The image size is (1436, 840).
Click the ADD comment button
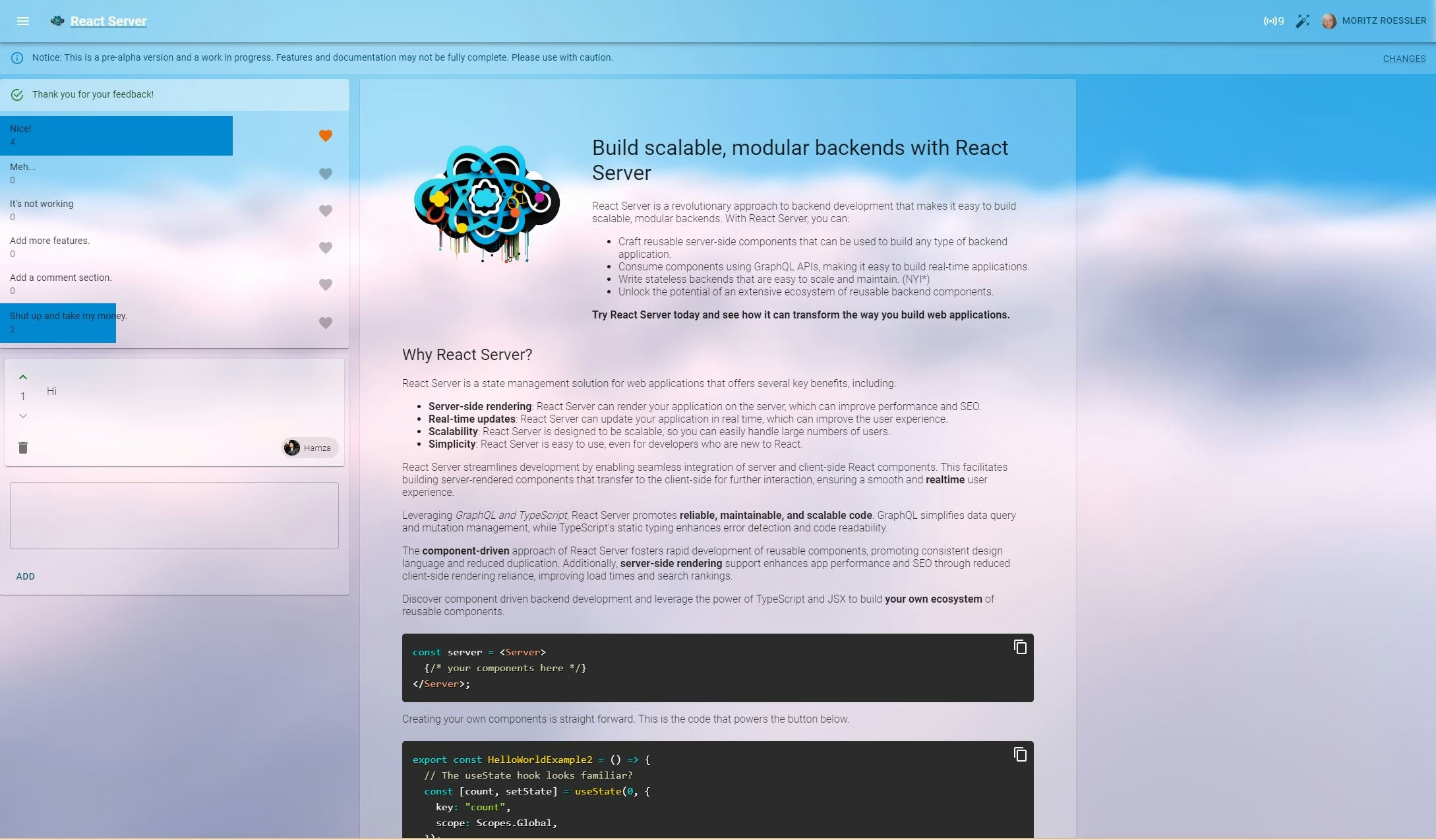tap(26, 576)
